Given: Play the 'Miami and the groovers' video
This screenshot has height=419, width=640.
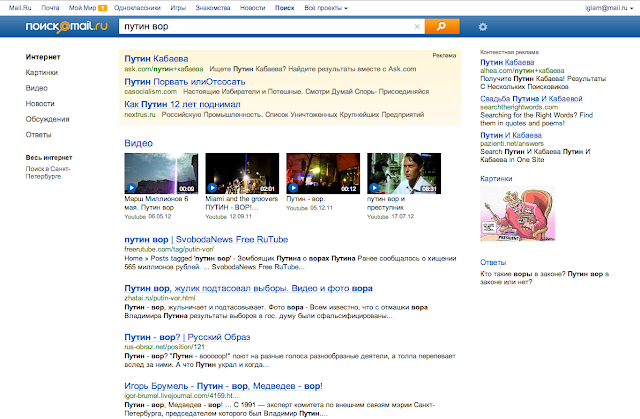Looking at the screenshot, I should pyautogui.click(x=242, y=173).
